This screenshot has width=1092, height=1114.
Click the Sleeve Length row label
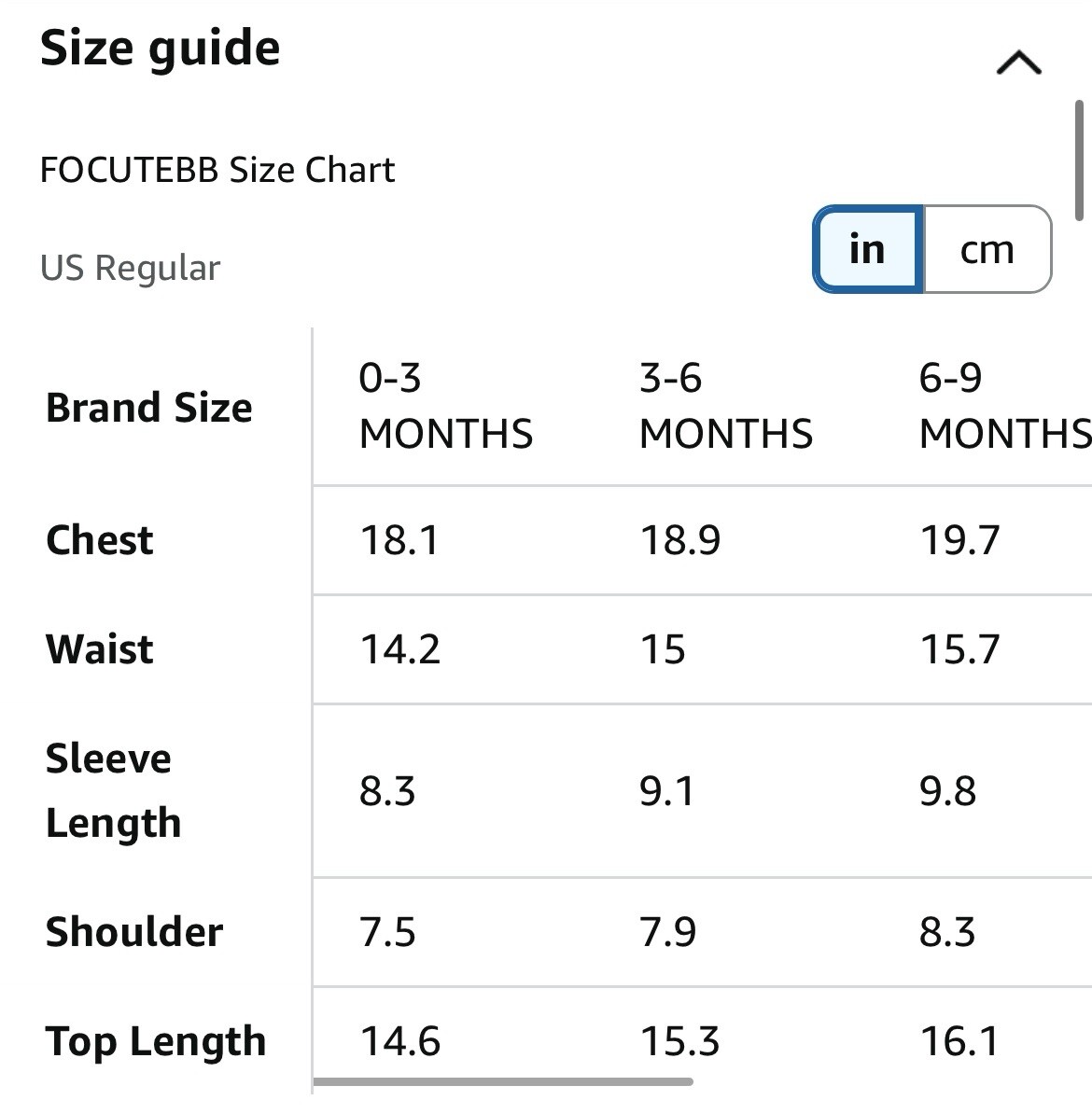114,791
